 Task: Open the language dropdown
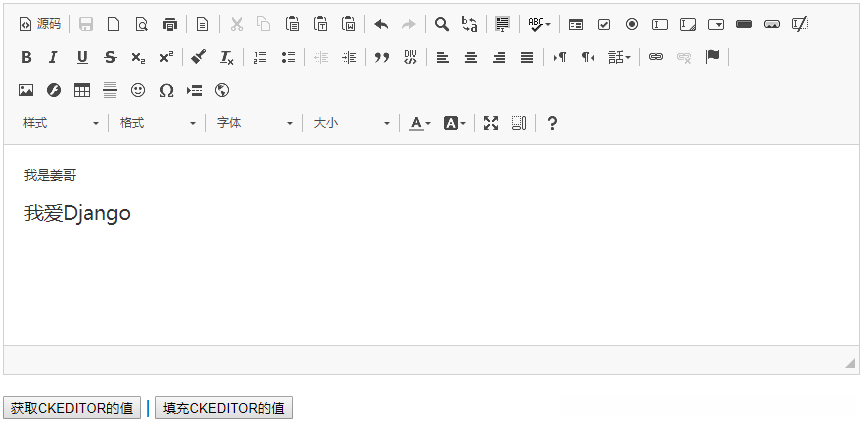[619, 57]
